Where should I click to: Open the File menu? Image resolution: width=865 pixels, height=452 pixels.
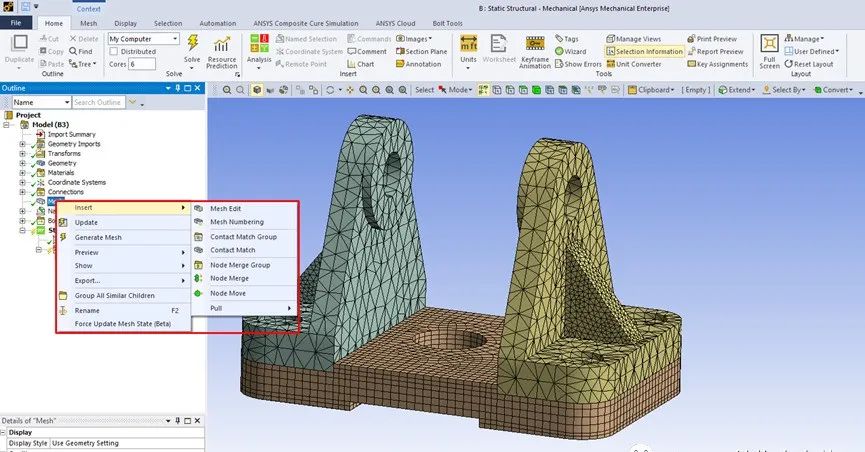(x=16, y=23)
